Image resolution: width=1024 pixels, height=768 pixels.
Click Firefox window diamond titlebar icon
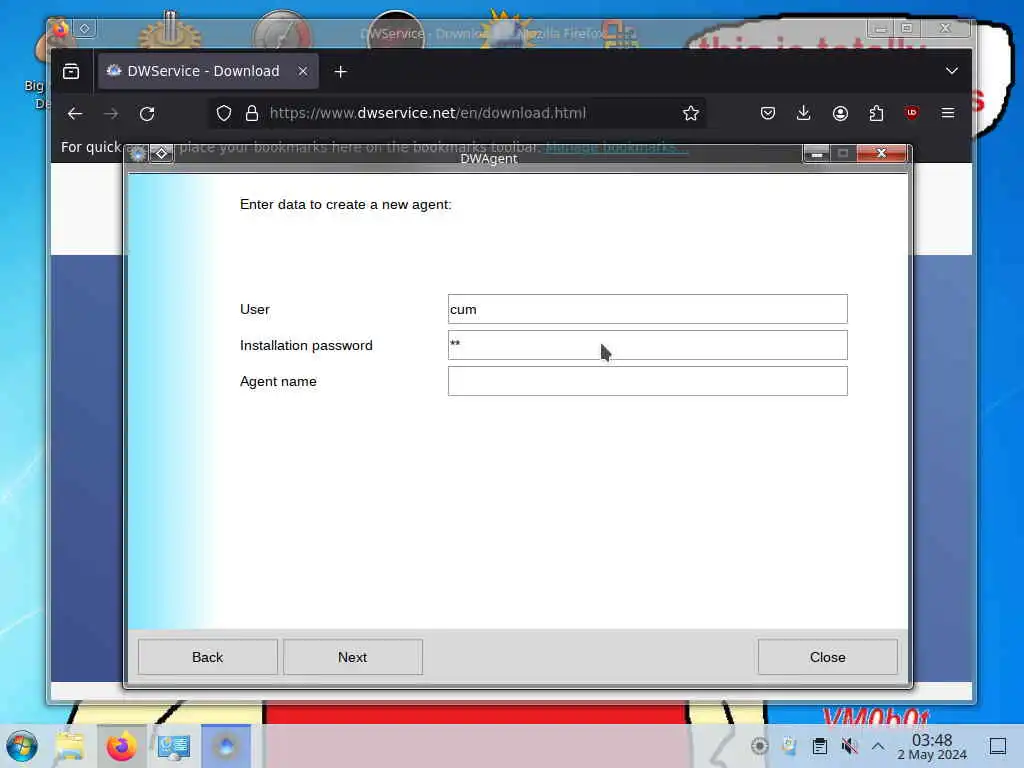pos(85,28)
